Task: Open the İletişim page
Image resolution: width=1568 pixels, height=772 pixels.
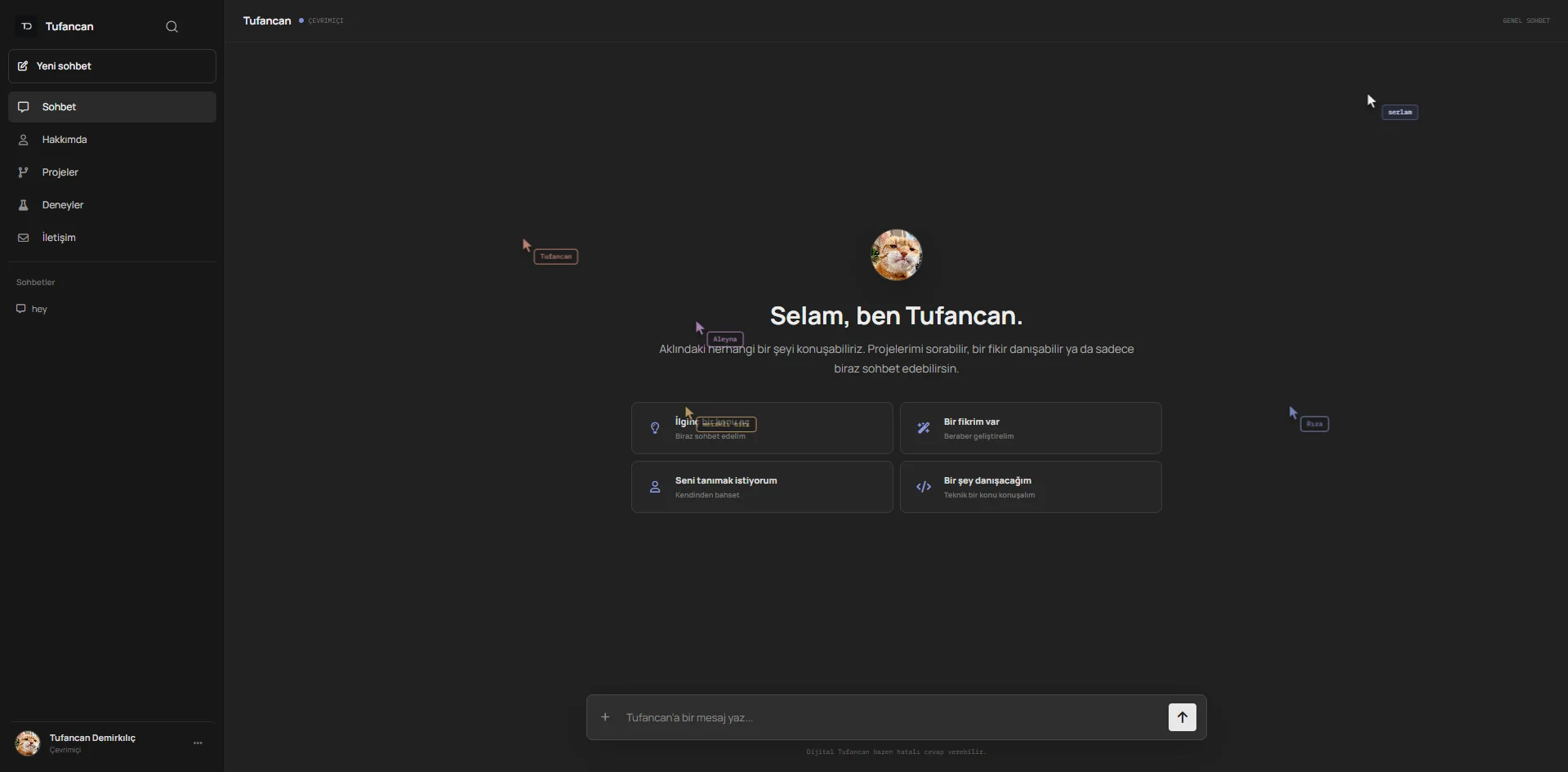Action: point(112,238)
